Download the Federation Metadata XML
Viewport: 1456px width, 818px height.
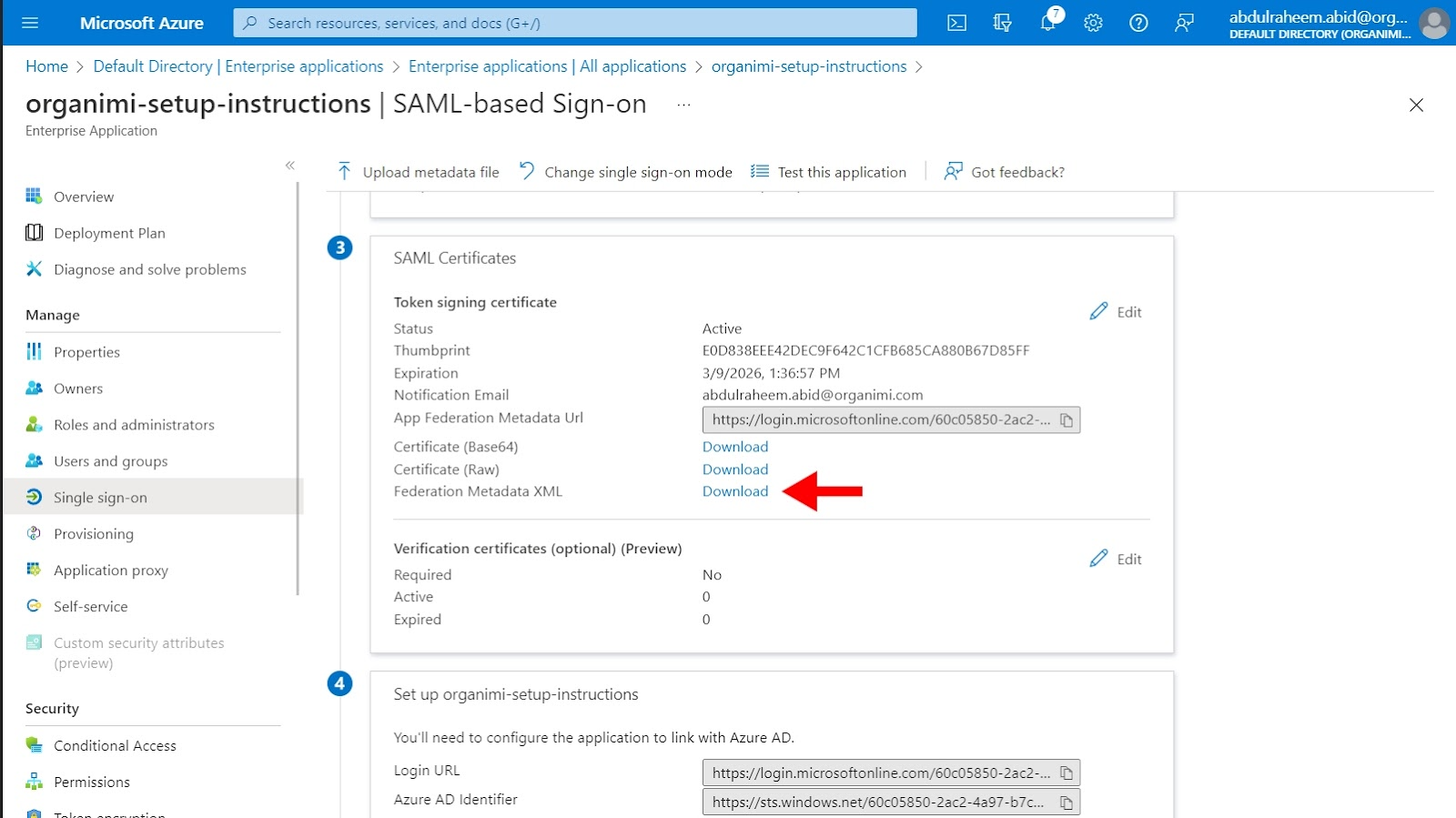coord(735,491)
